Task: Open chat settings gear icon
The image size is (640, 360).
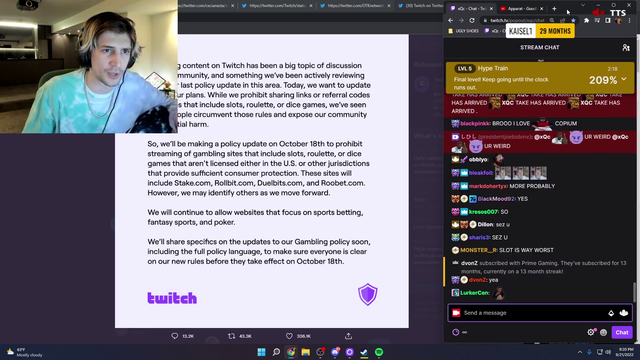Action: 591,332
